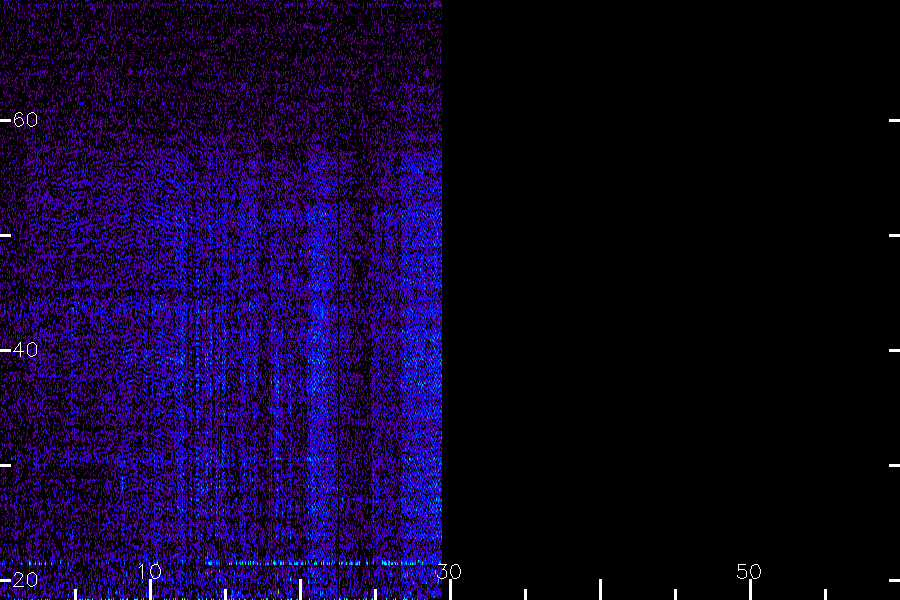
Task: Click the x-axis label 10
Action: pyautogui.click(x=150, y=571)
